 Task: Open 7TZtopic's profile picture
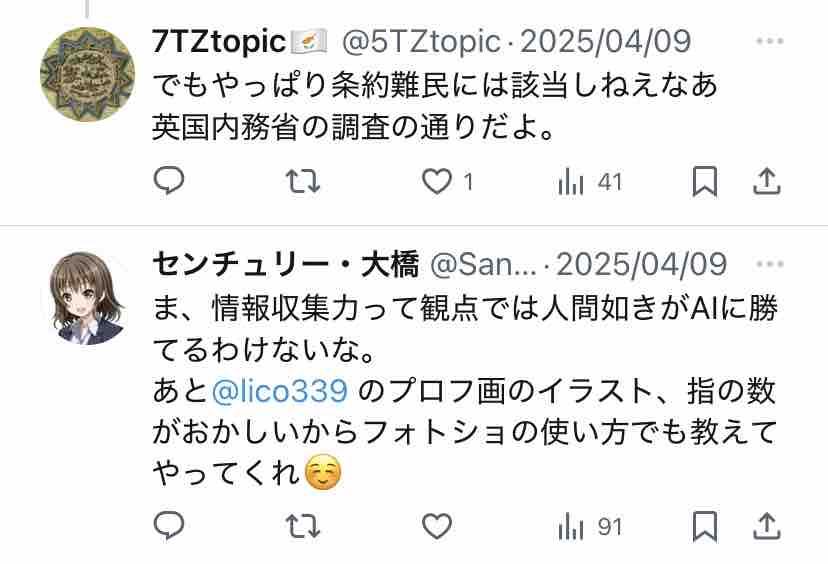coord(87,74)
